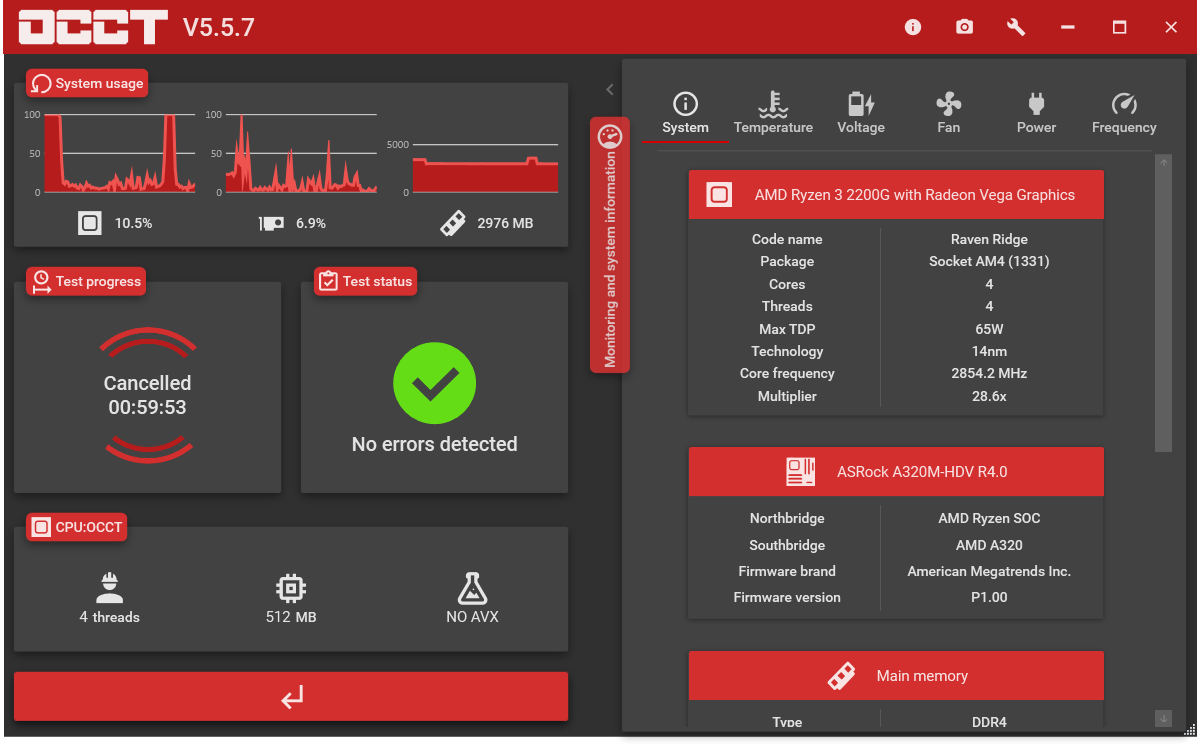1201x750 pixels.
Task: Click memory icon in Main memory header
Action: click(x=841, y=676)
